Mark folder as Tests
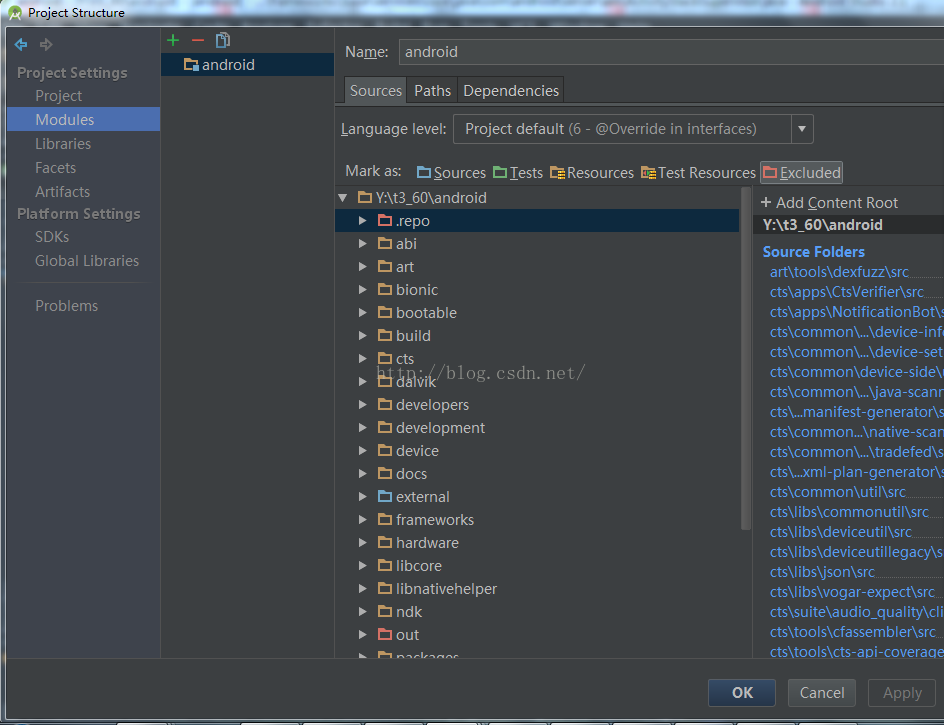The image size is (944, 725). click(x=518, y=173)
